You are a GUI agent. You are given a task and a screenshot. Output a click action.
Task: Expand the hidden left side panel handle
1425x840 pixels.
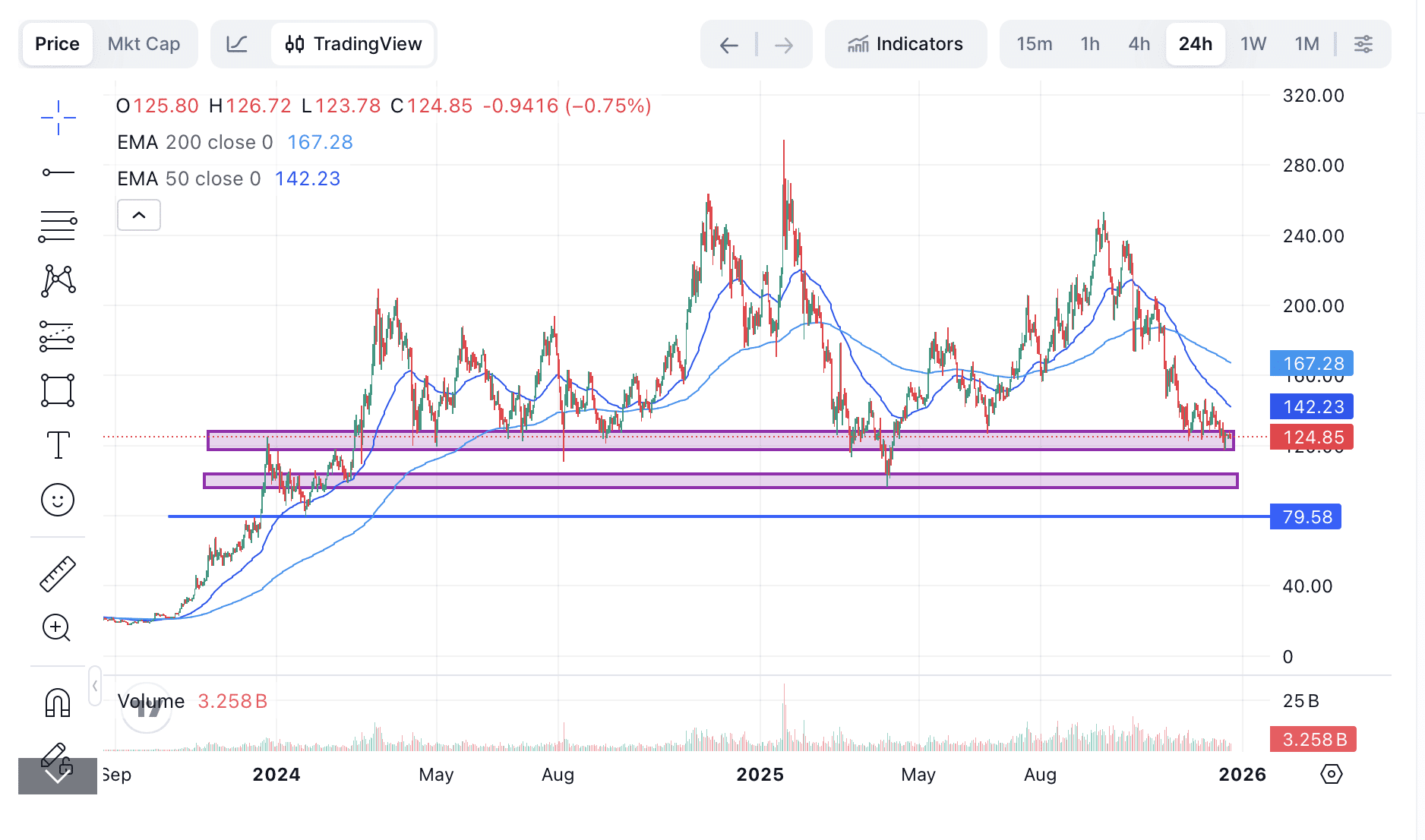95,686
